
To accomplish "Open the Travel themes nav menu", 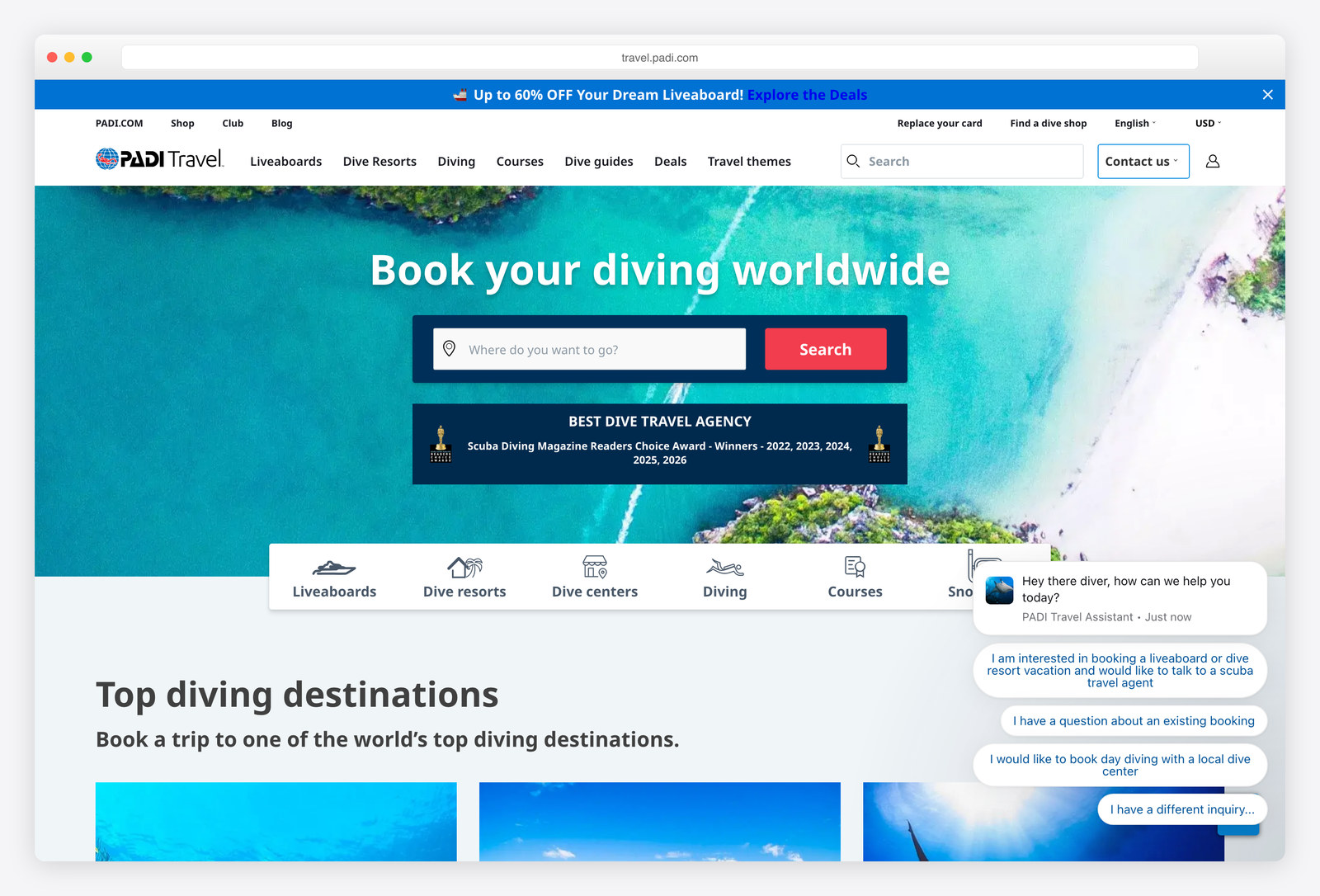I will tap(749, 162).
